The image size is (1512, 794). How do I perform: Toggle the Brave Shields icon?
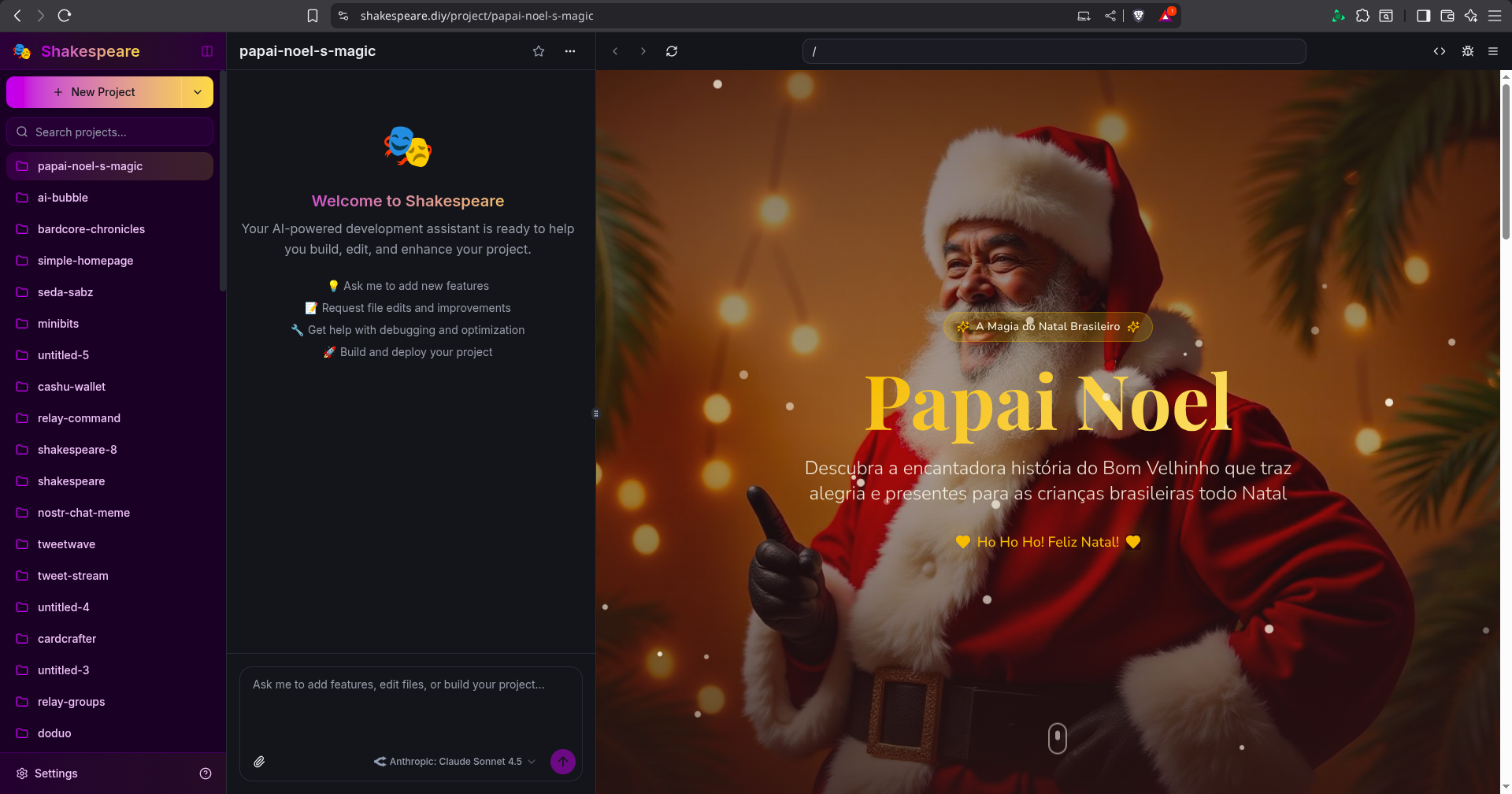tap(1138, 16)
